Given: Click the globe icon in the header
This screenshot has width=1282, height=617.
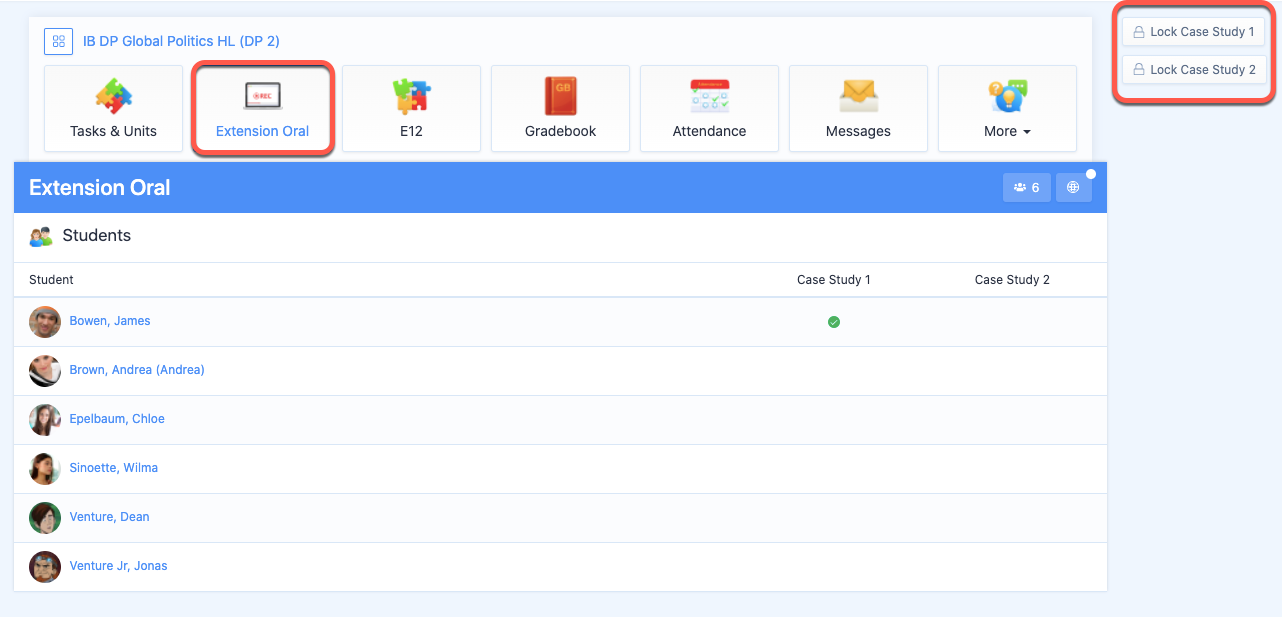Looking at the screenshot, I should pyautogui.click(x=1073, y=187).
